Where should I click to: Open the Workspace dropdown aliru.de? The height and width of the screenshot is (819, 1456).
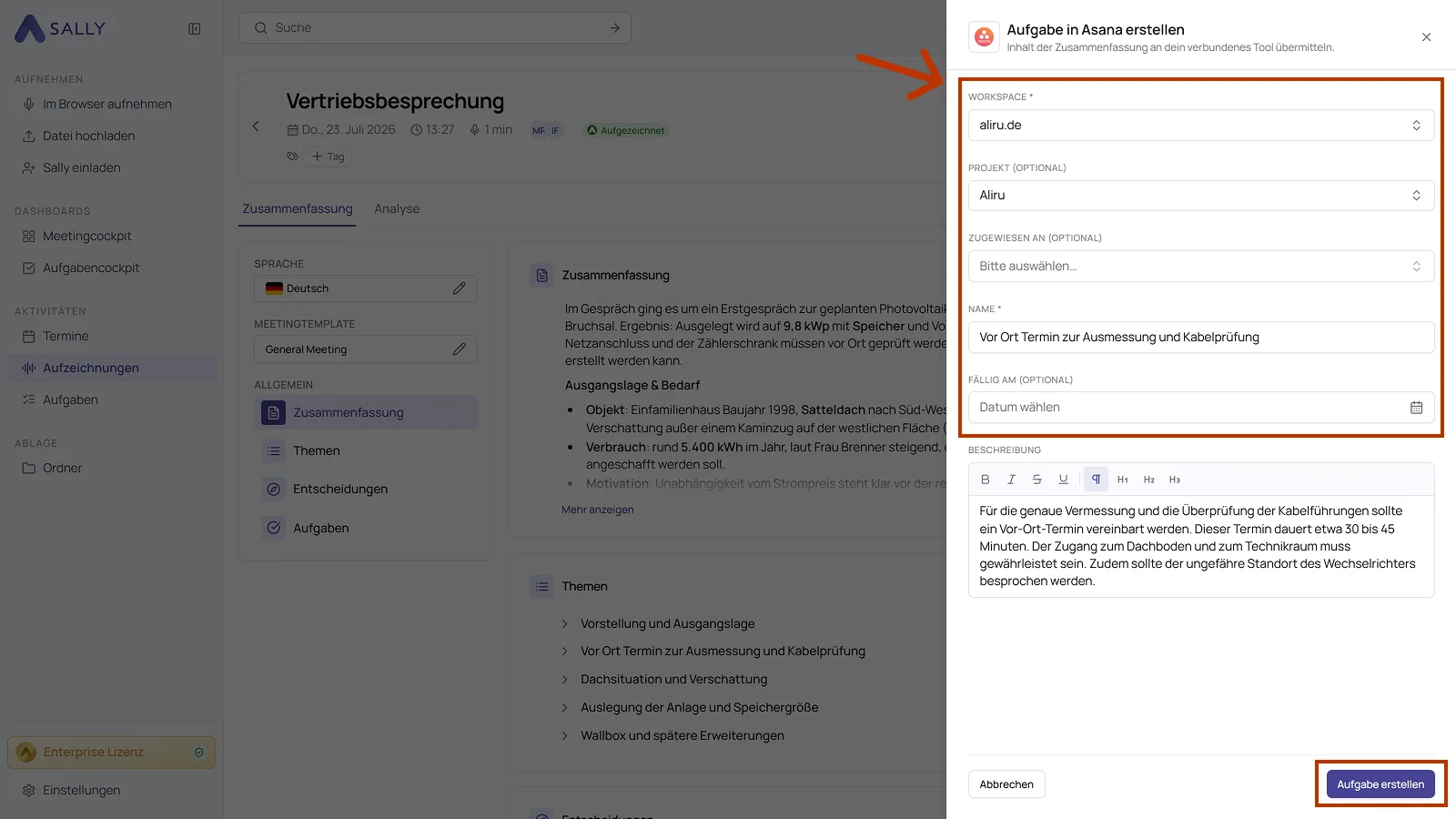click(x=1201, y=126)
